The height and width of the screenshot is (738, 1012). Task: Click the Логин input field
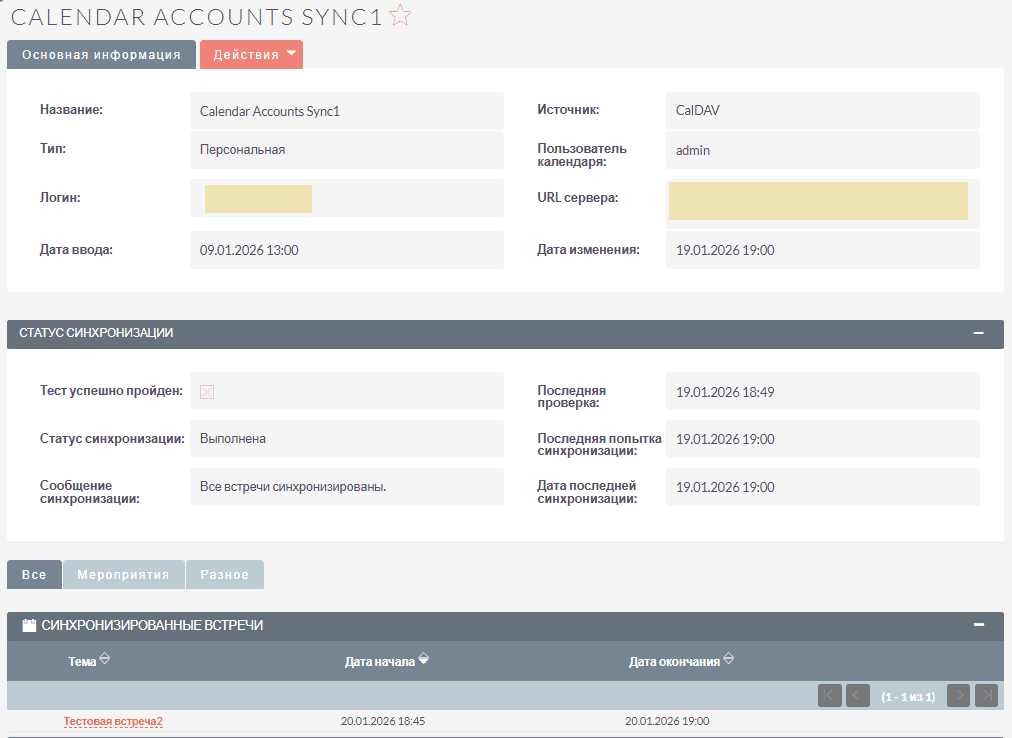click(x=258, y=198)
